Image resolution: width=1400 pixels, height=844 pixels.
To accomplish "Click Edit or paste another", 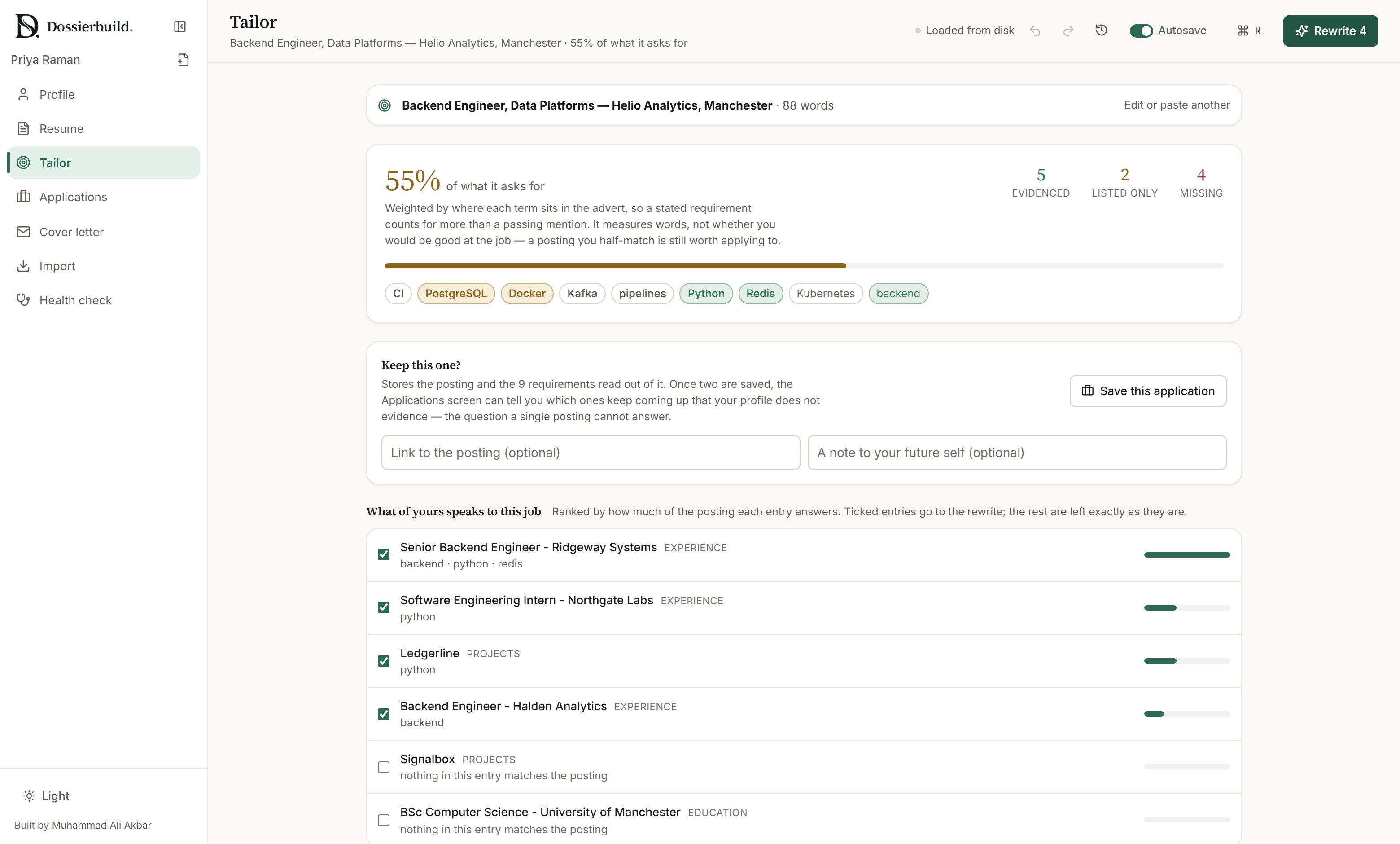I will coord(1177,105).
